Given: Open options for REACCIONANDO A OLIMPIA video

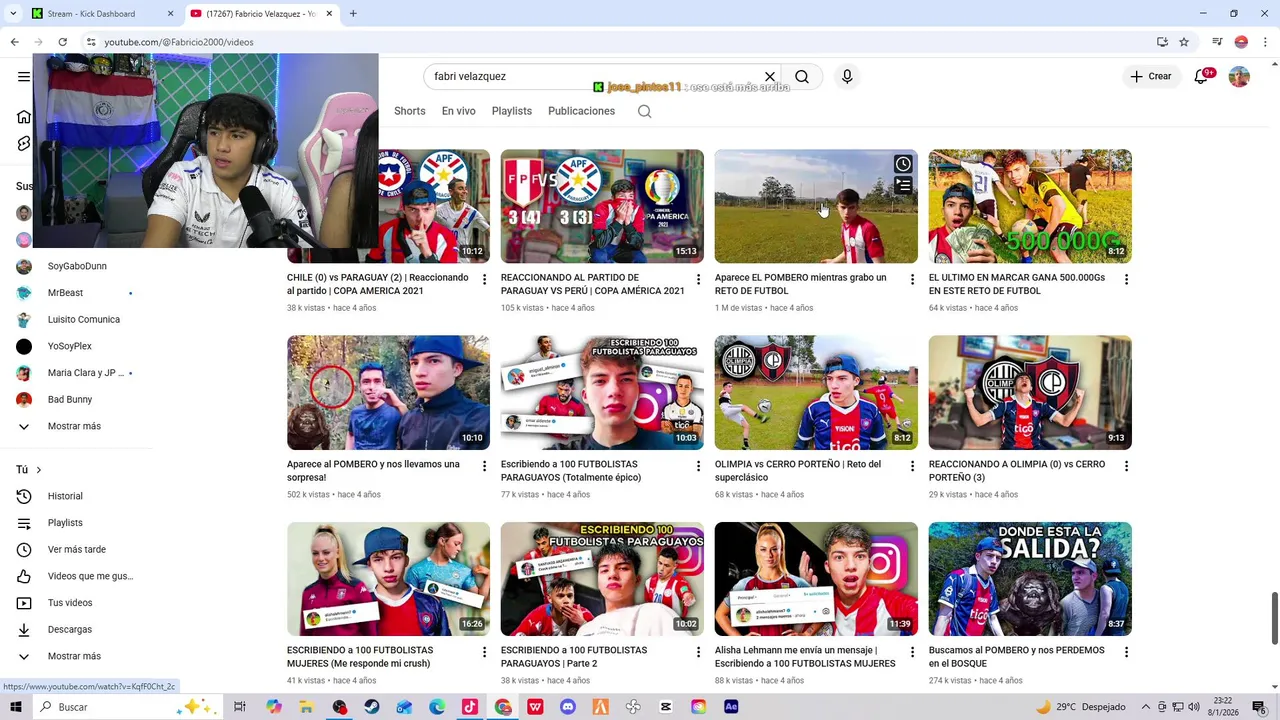Looking at the screenshot, I should pos(1126,466).
